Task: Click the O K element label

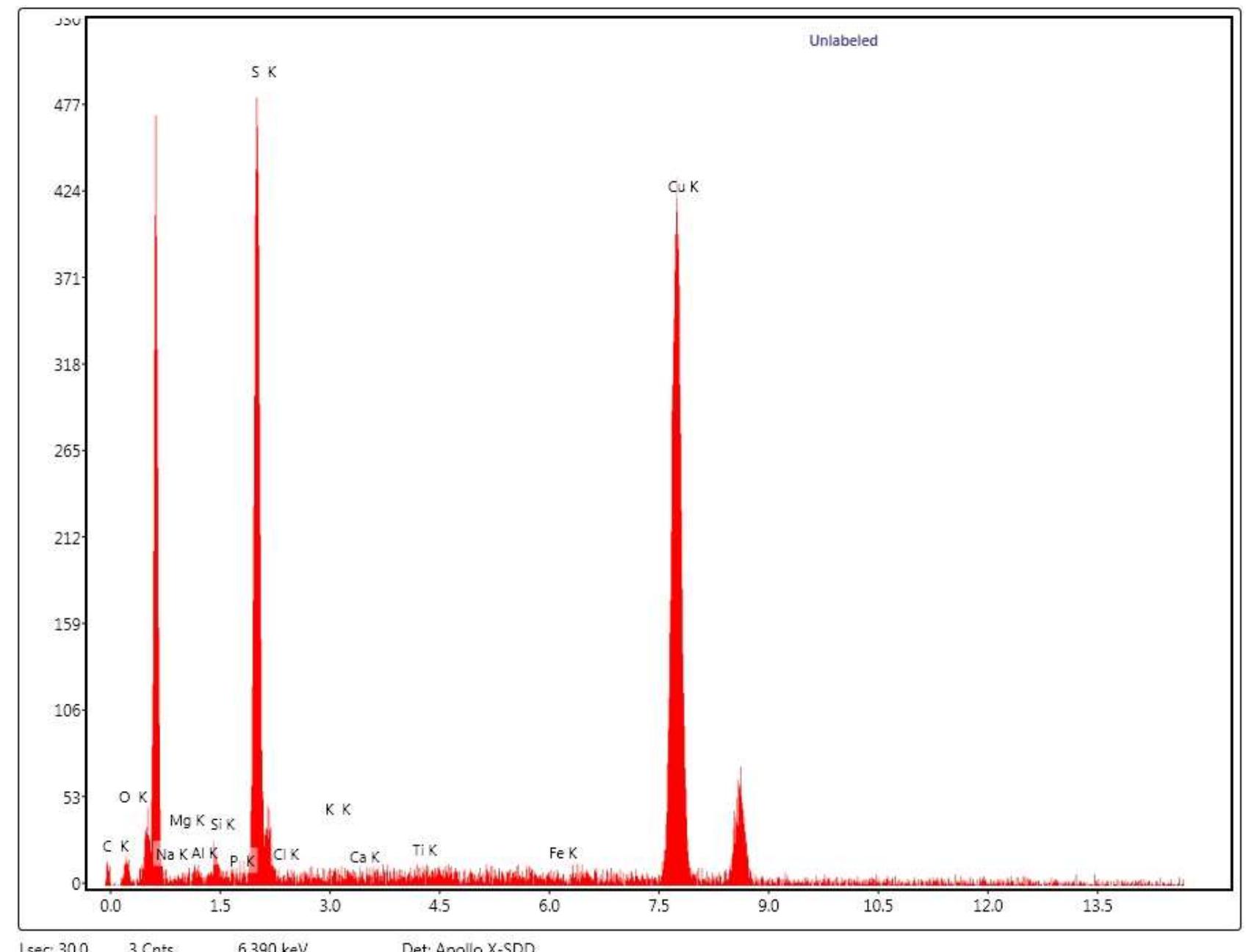Action: (x=133, y=797)
